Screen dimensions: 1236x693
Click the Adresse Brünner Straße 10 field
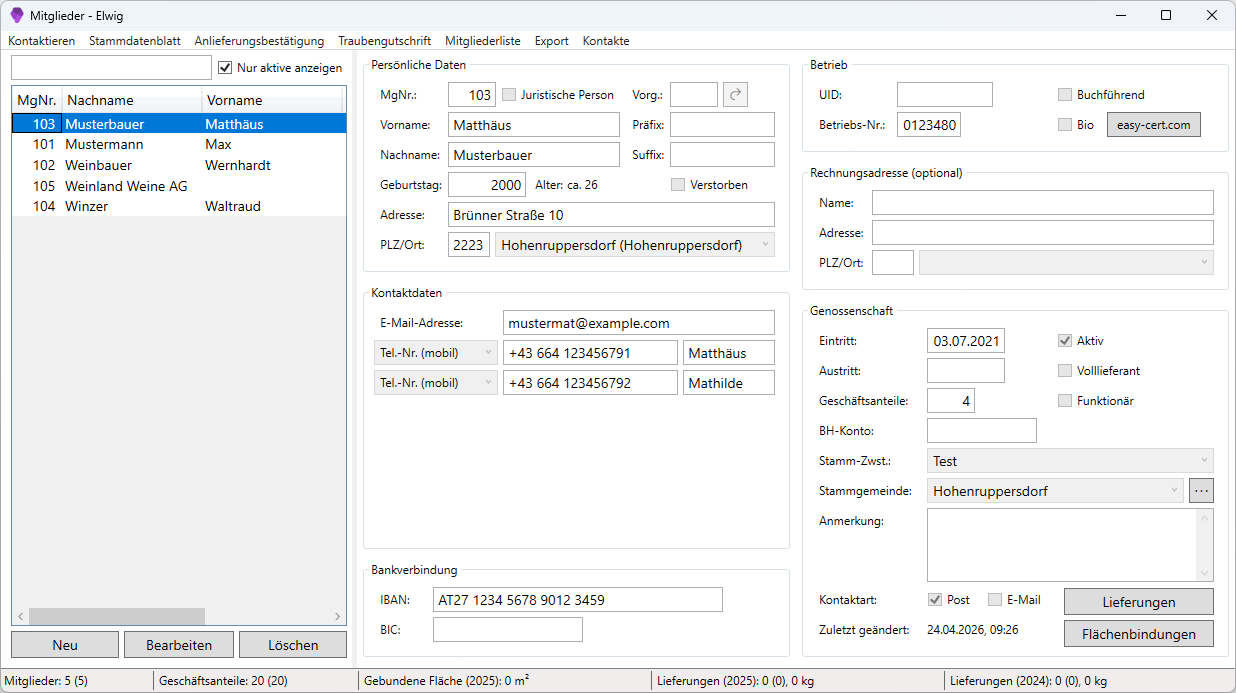[611, 215]
